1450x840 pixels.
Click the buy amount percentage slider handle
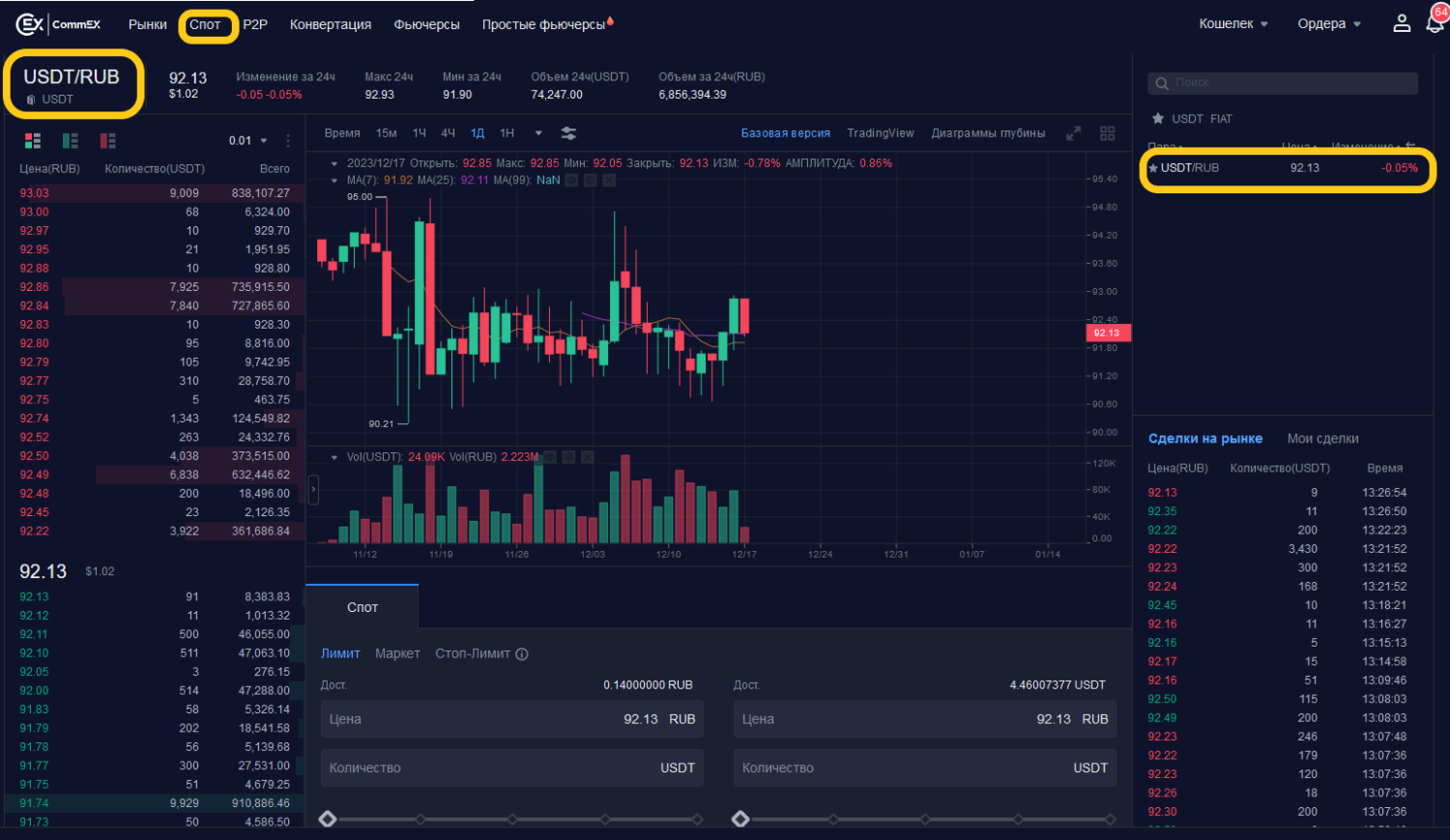[328, 820]
